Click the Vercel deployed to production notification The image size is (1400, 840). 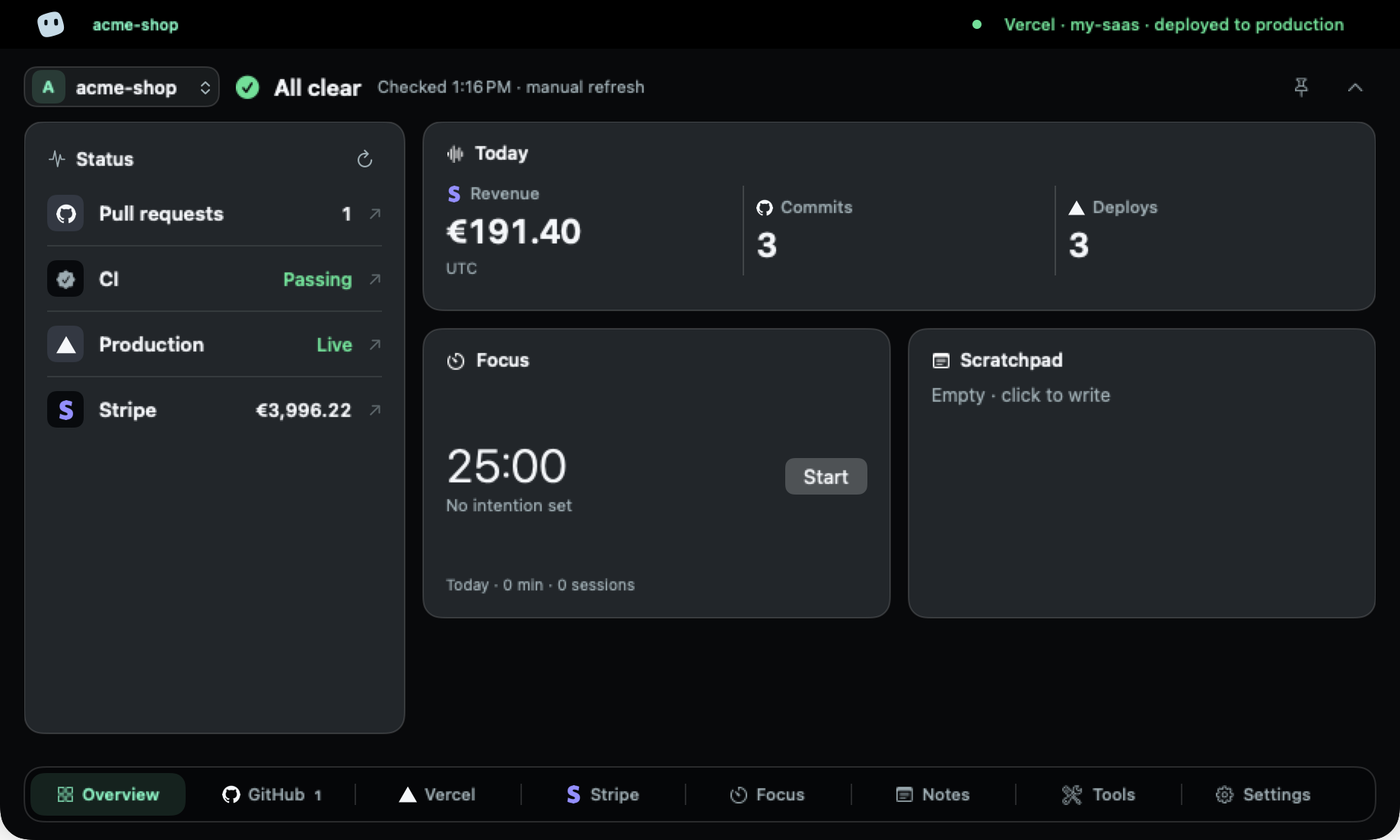(1174, 24)
